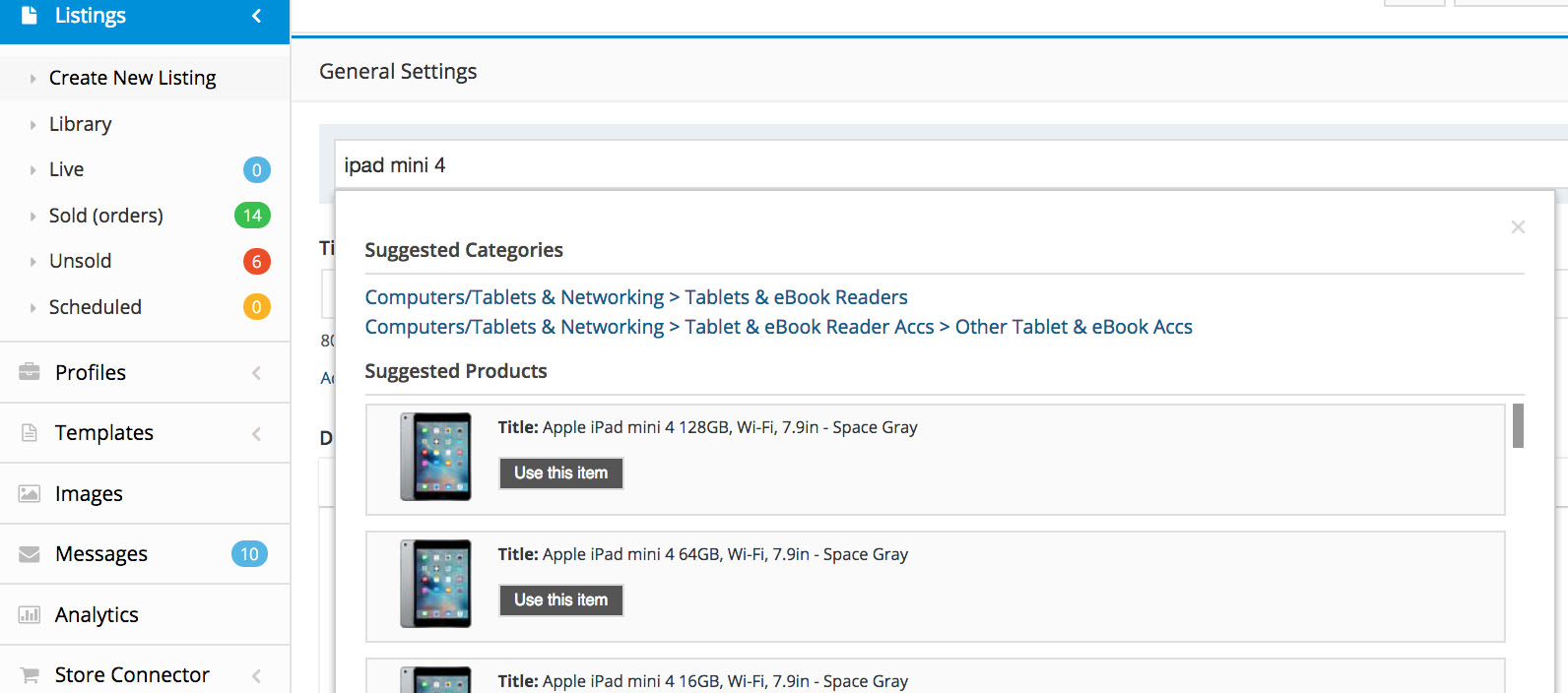This screenshot has height=693, width=1568.
Task: Select Tablets & eBook Readers category link
Action: [796, 297]
